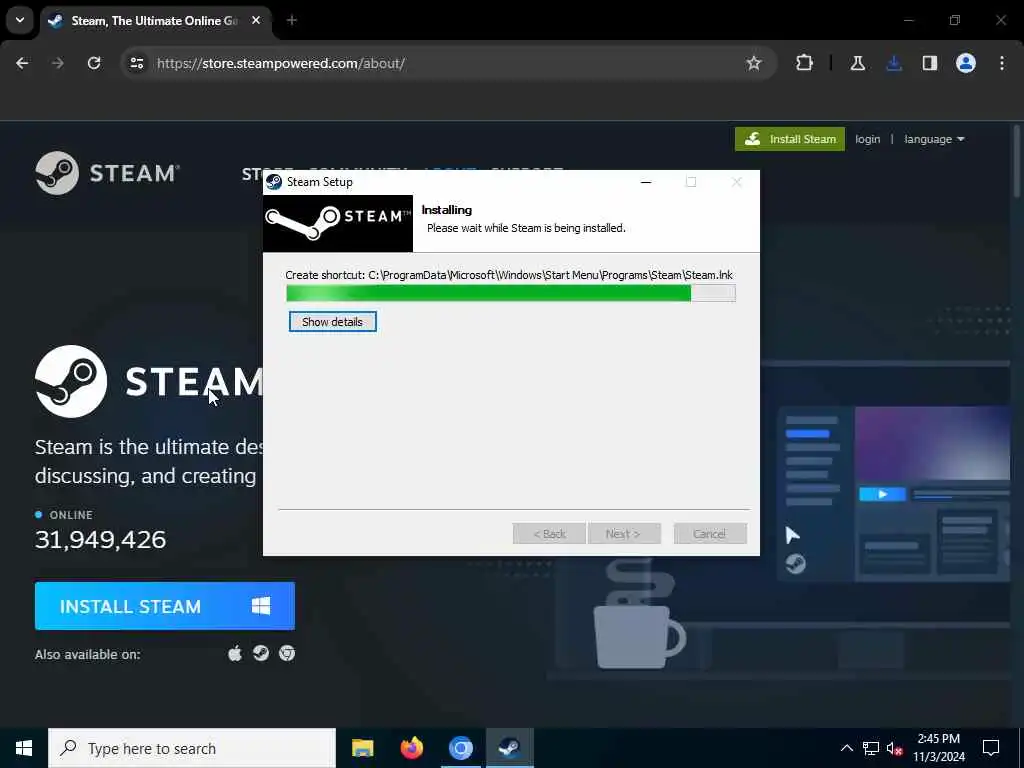
Task: Close the Steam browser tab
Action: point(256,20)
